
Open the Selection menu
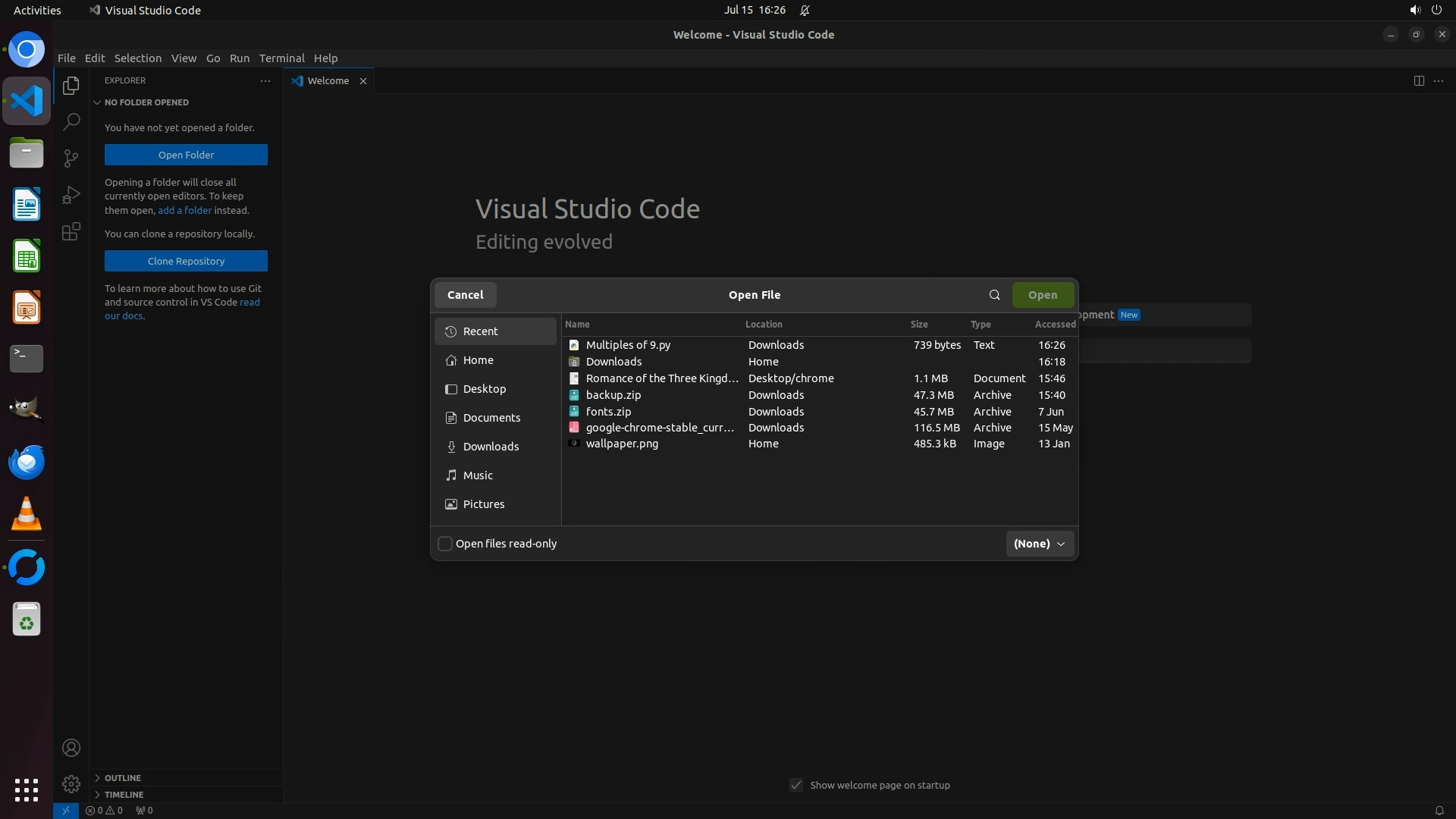pyautogui.click(x=137, y=58)
